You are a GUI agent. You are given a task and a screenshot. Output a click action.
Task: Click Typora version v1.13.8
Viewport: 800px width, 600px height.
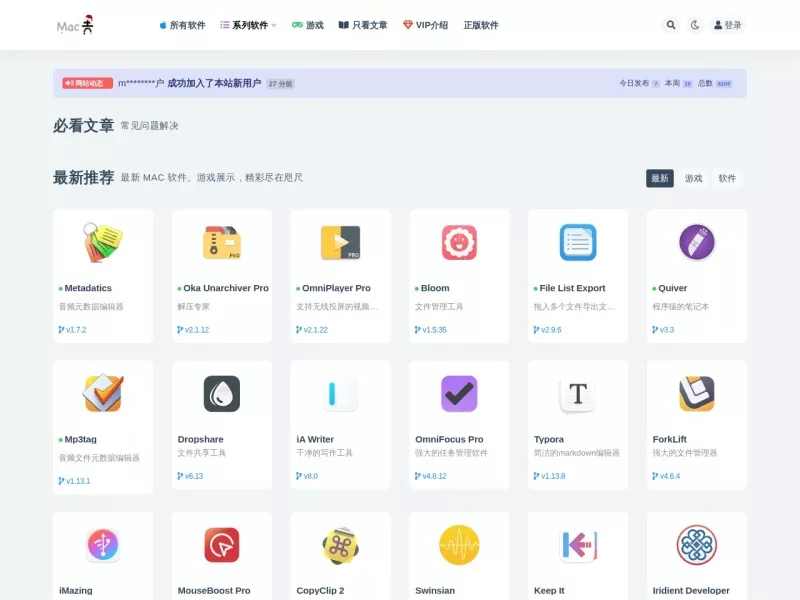pyautogui.click(x=549, y=476)
